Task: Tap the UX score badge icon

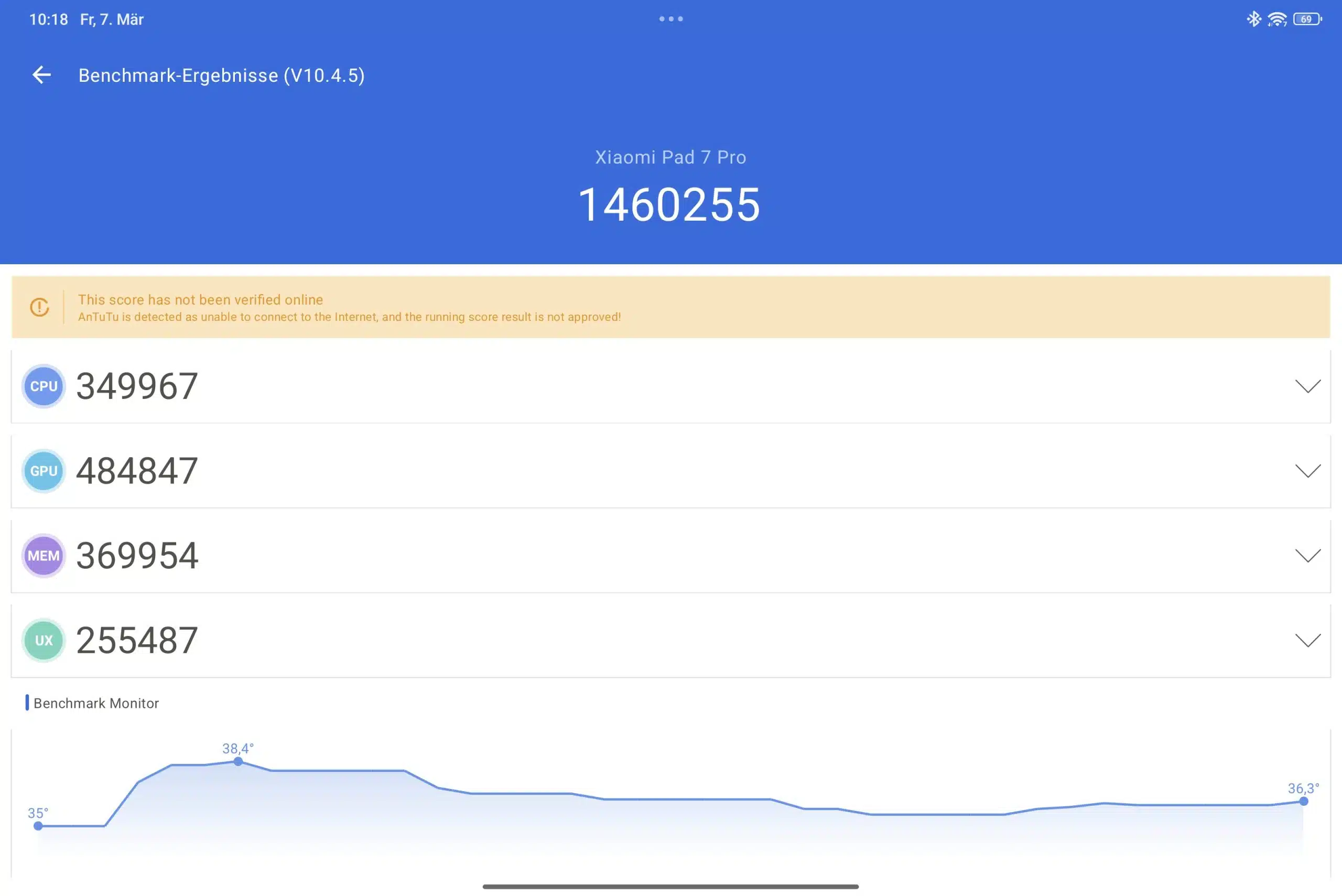Action: tap(44, 640)
